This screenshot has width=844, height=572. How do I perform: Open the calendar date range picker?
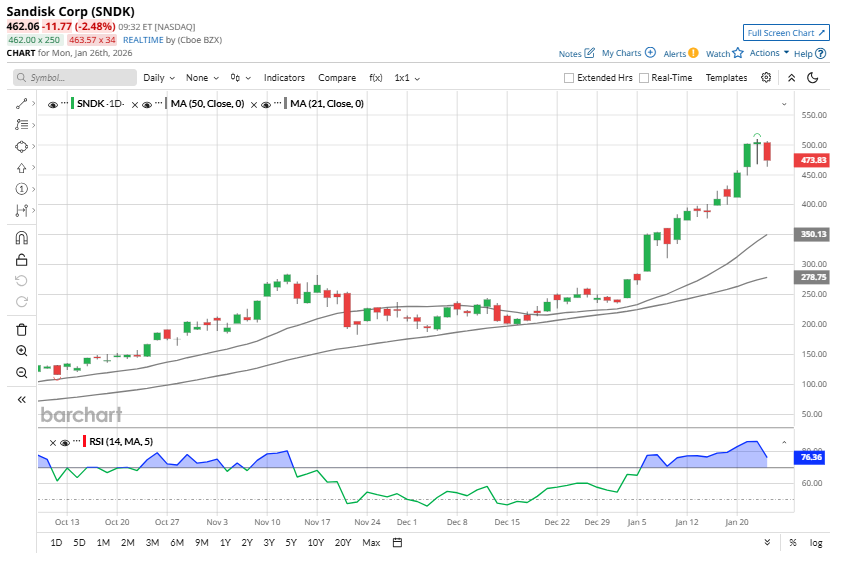[397, 543]
